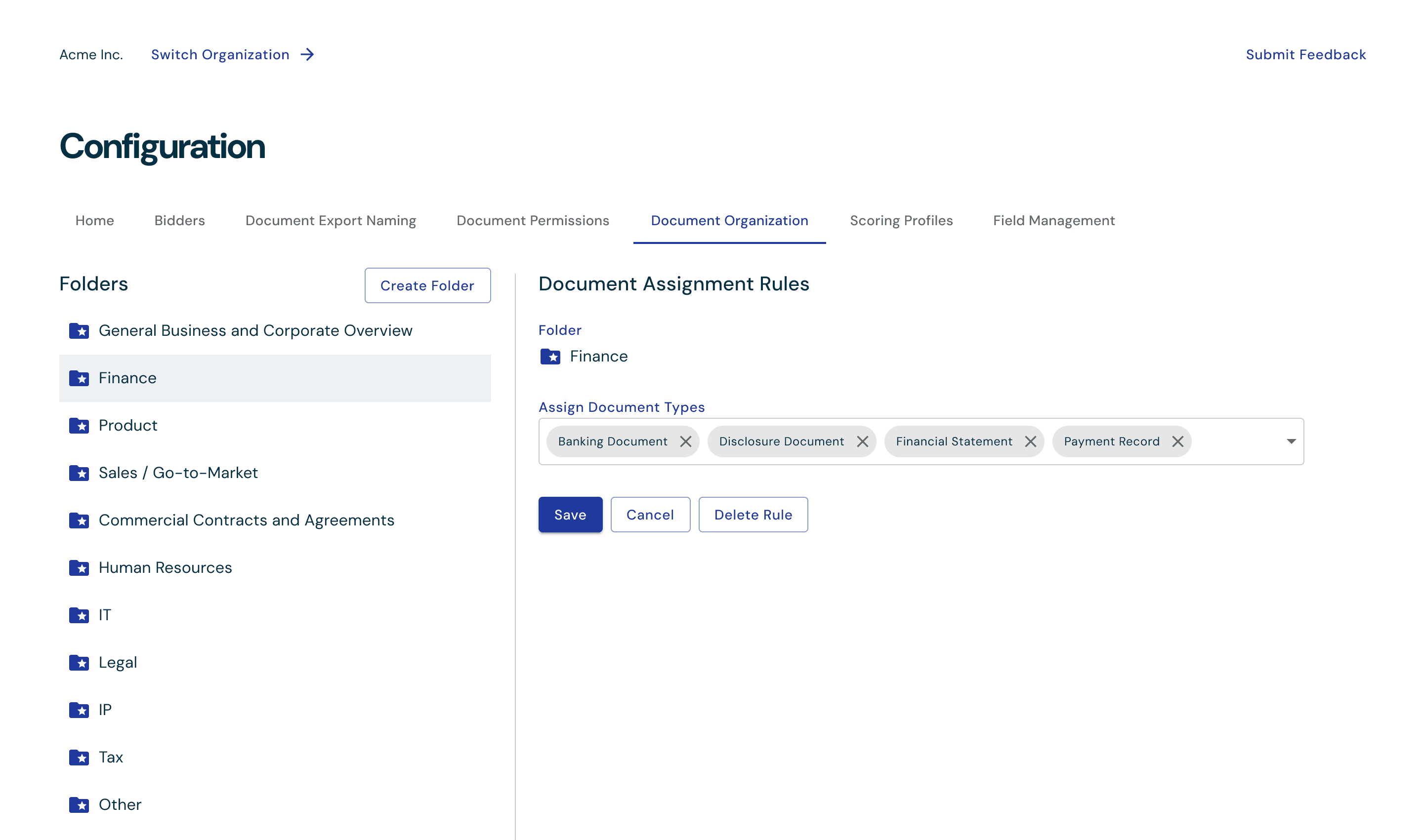Click the Switch Organization arrow icon
The width and height of the screenshot is (1423, 840).
click(307, 55)
